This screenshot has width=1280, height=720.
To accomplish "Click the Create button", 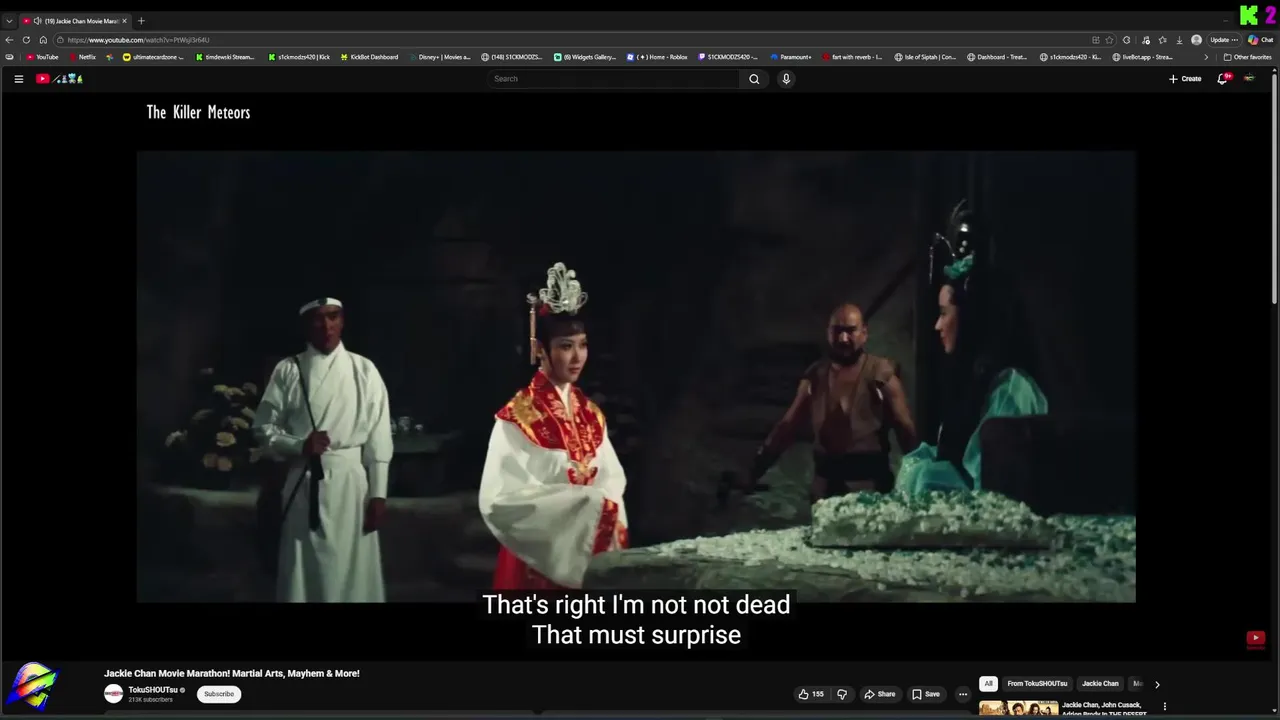I will [x=1185, y=79].
